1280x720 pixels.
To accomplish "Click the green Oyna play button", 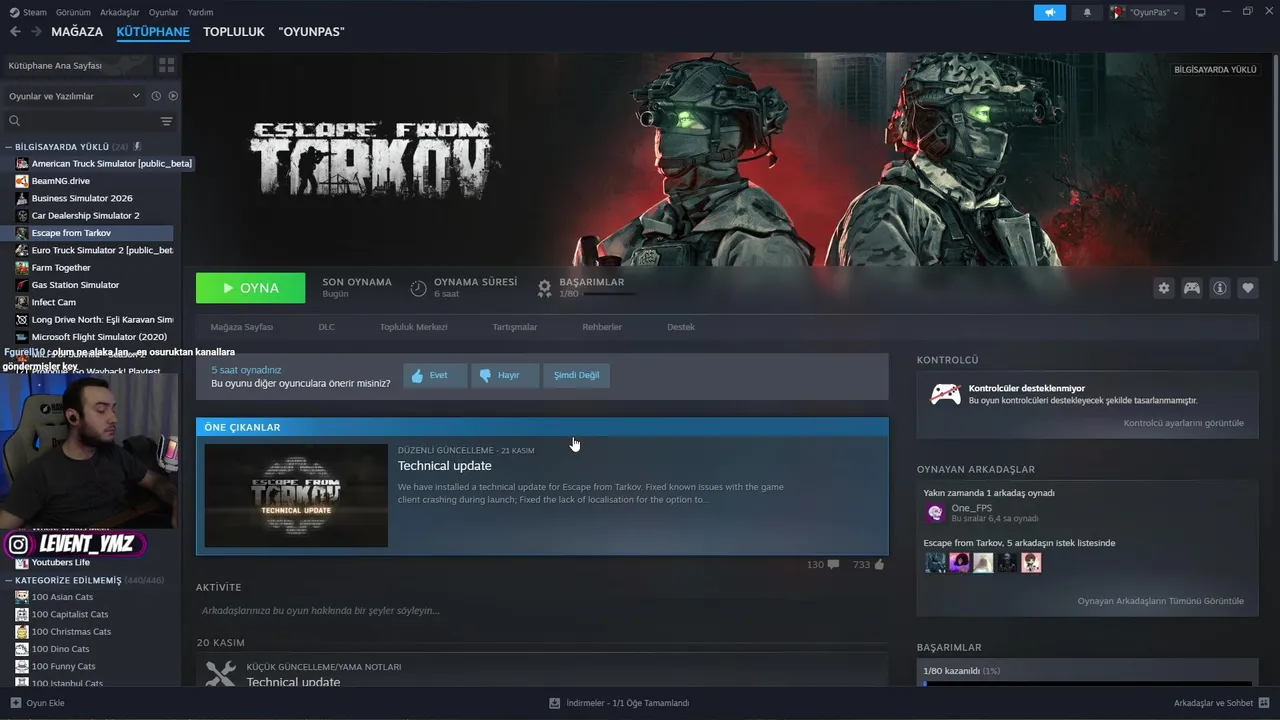I will click(251, 288).
